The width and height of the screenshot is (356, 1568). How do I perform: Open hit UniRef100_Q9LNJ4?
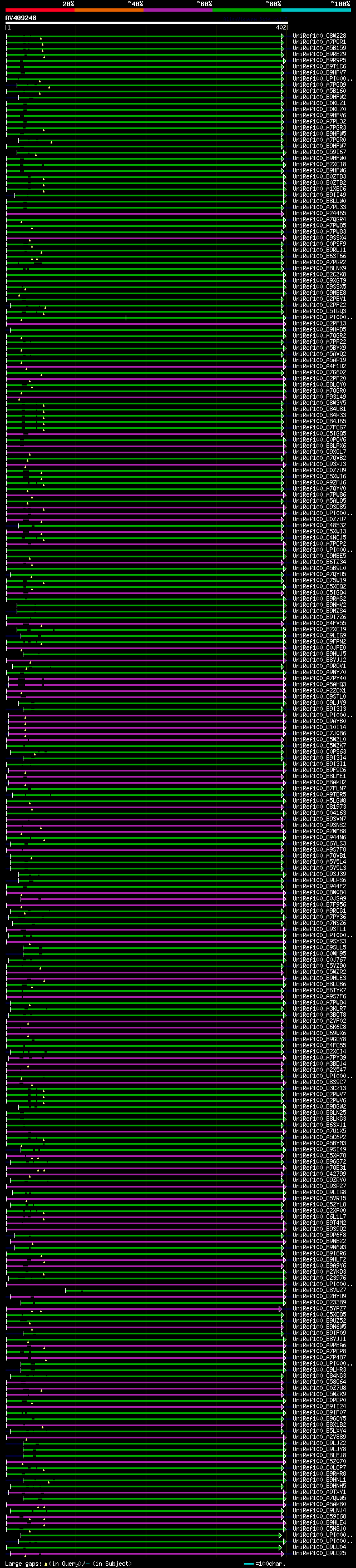click(319, 1510)
